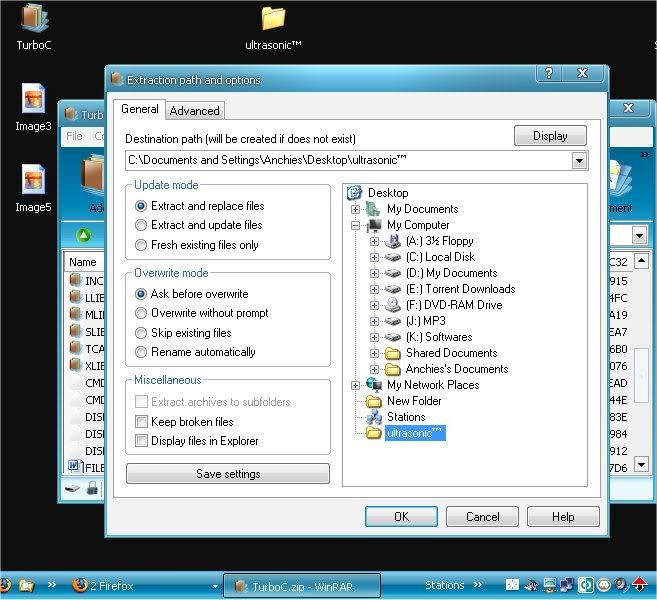Select the Image3 desktop icon
Viewport: 657px width, 600px height.
click(33, 98)
